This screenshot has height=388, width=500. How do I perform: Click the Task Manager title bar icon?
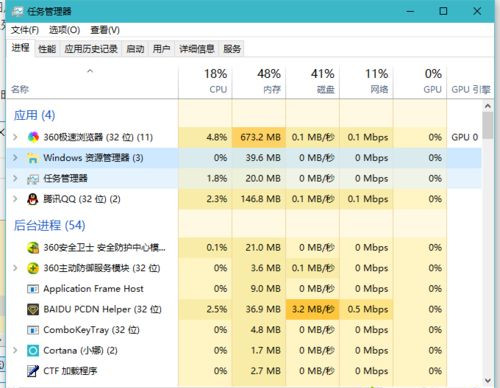[x=18, y=12]
